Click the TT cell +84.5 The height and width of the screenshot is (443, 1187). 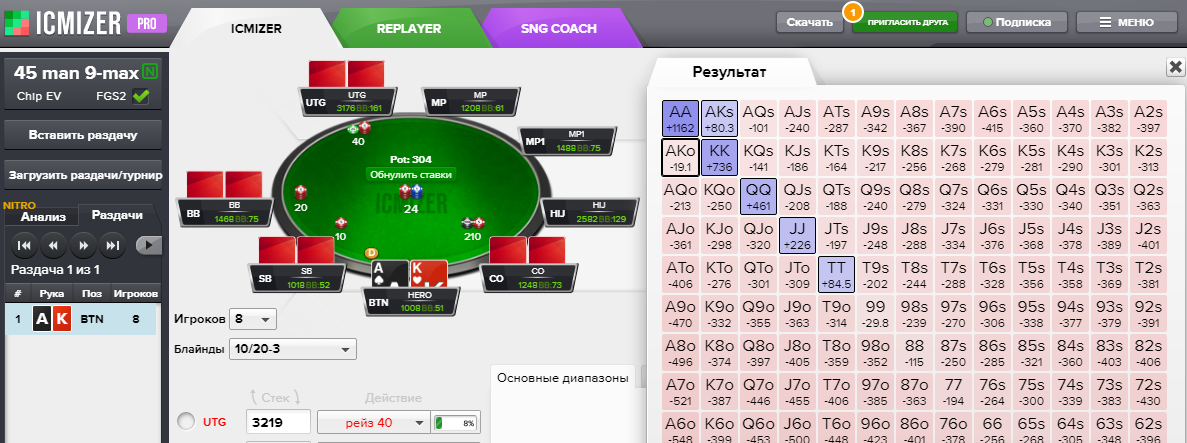(837, 276)
